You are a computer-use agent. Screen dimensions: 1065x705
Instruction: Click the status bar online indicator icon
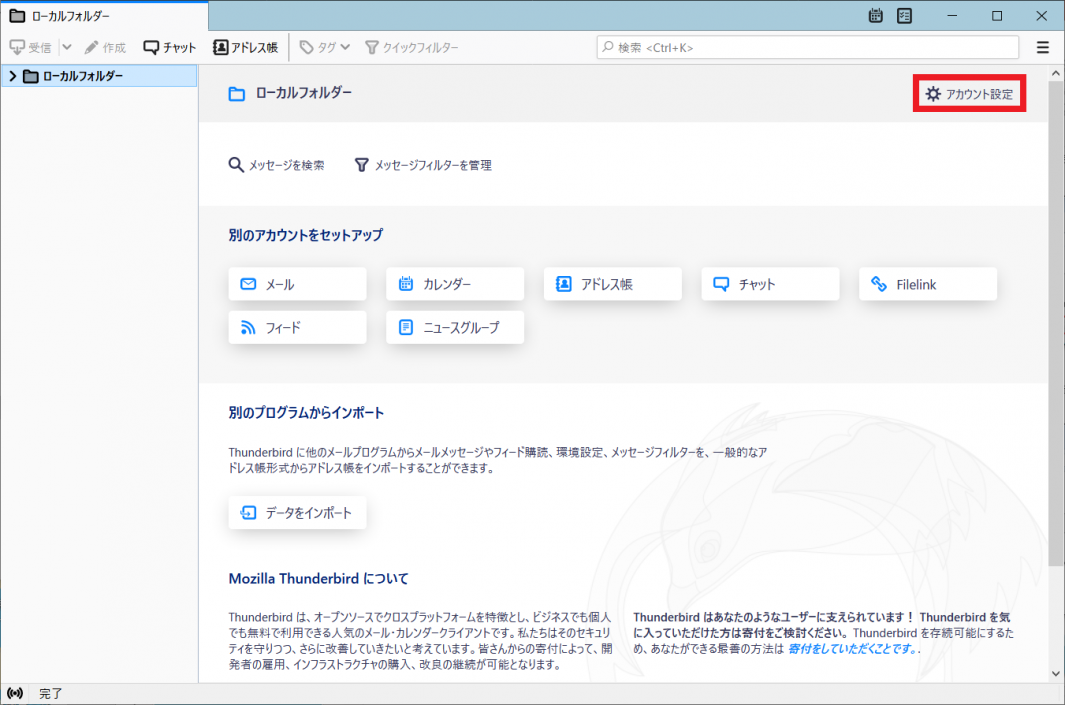pos(15,693)
